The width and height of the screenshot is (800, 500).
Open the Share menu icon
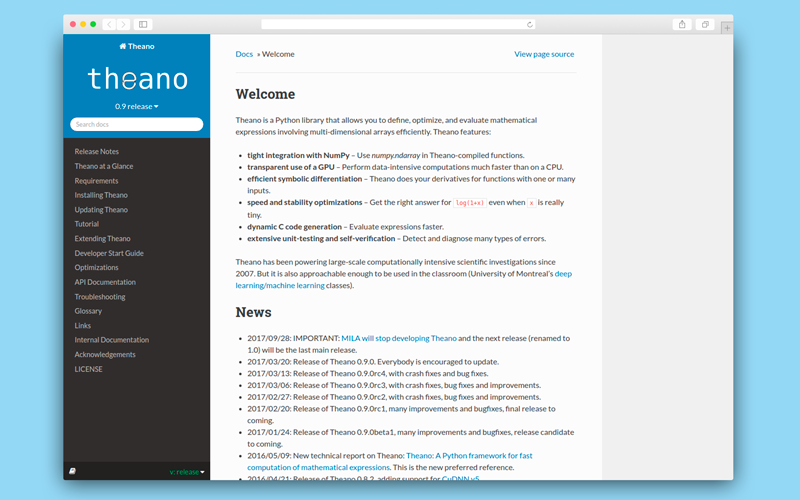(x=682, y=24)
